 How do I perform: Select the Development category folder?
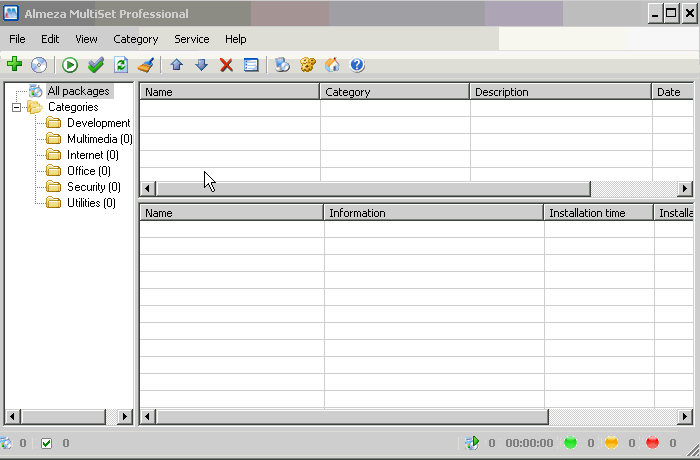click(99, 123)
